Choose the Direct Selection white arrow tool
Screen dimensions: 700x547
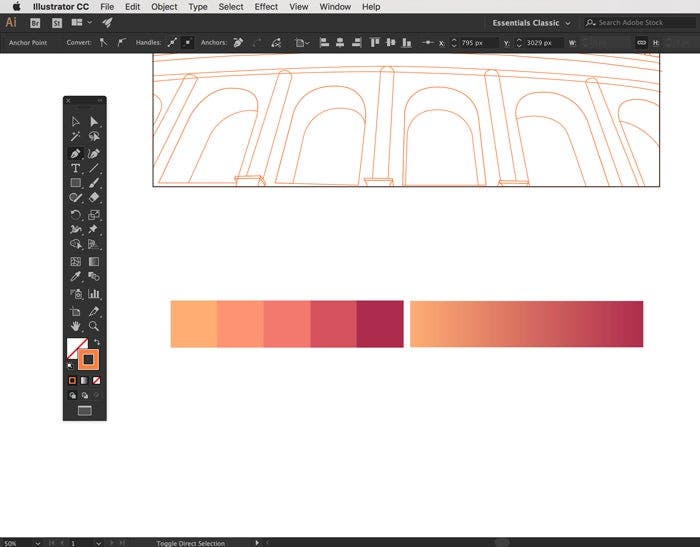coord(94,121)
